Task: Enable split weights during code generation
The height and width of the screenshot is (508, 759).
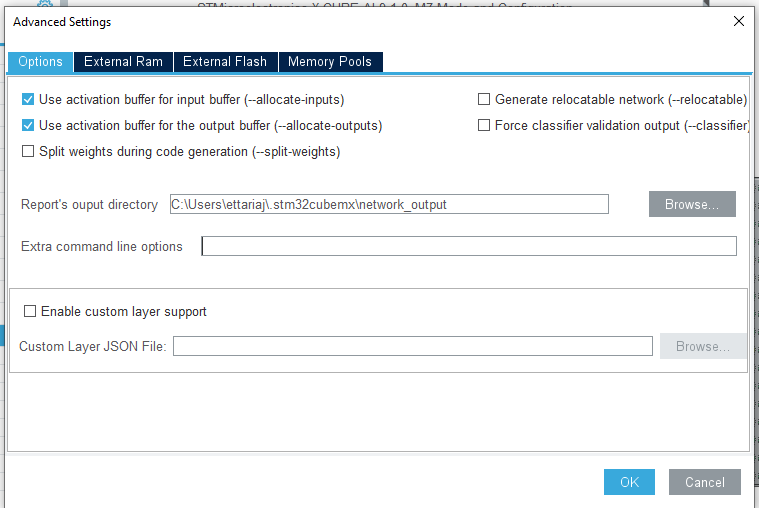Action: pos(28,152)
